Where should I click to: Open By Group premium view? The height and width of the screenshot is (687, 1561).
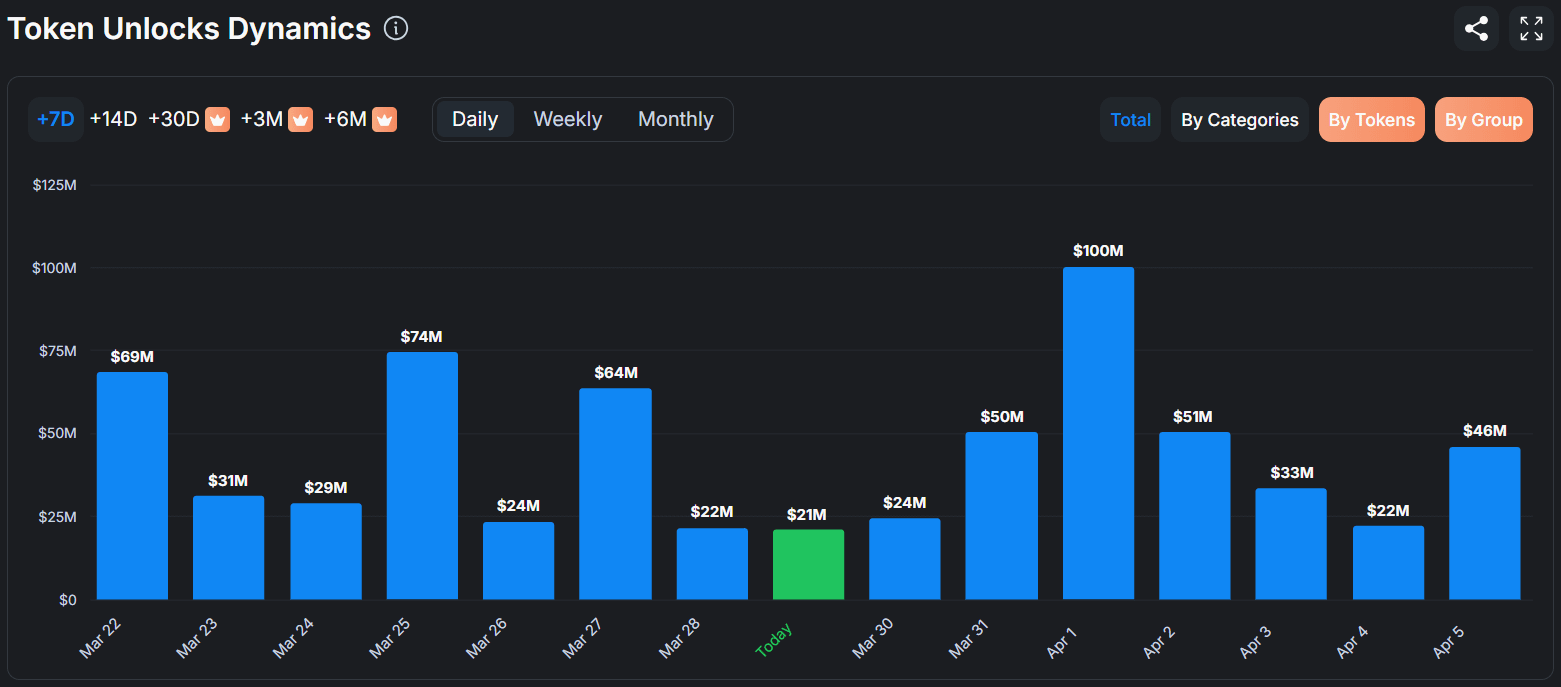[1484, 120]
